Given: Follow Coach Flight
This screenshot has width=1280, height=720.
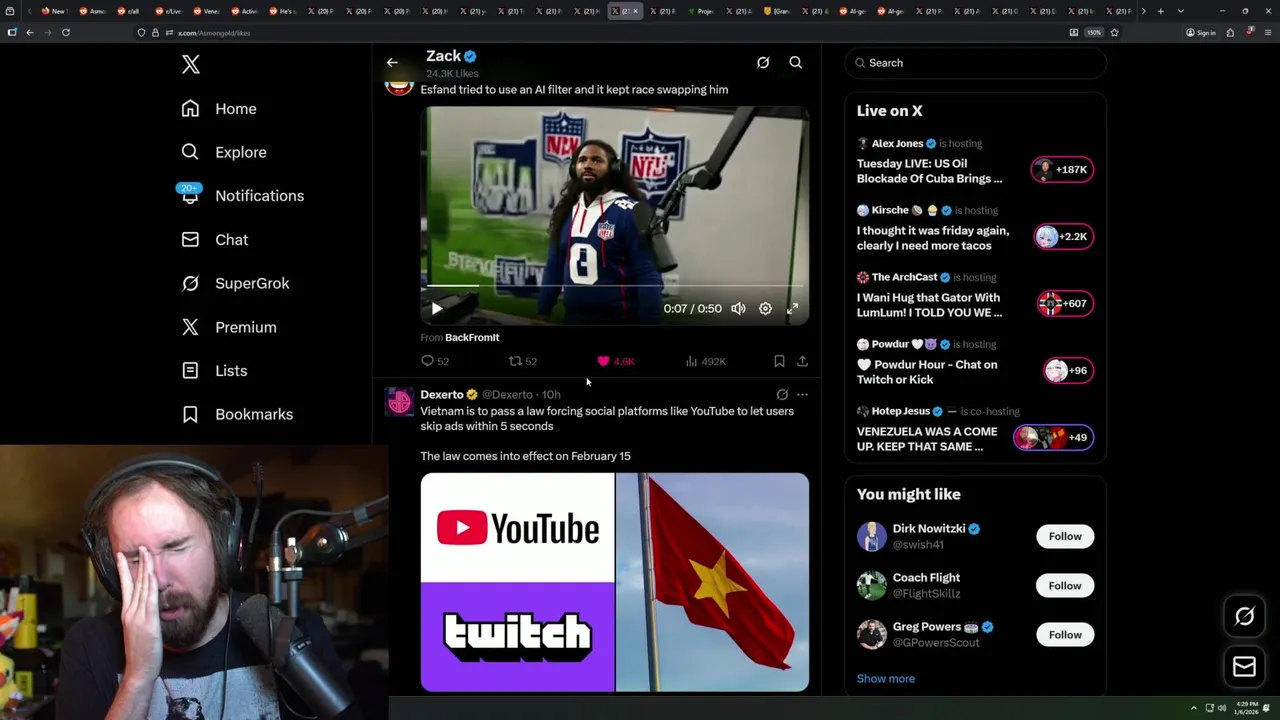Looking at the screenshot, I should point(1065,586).
